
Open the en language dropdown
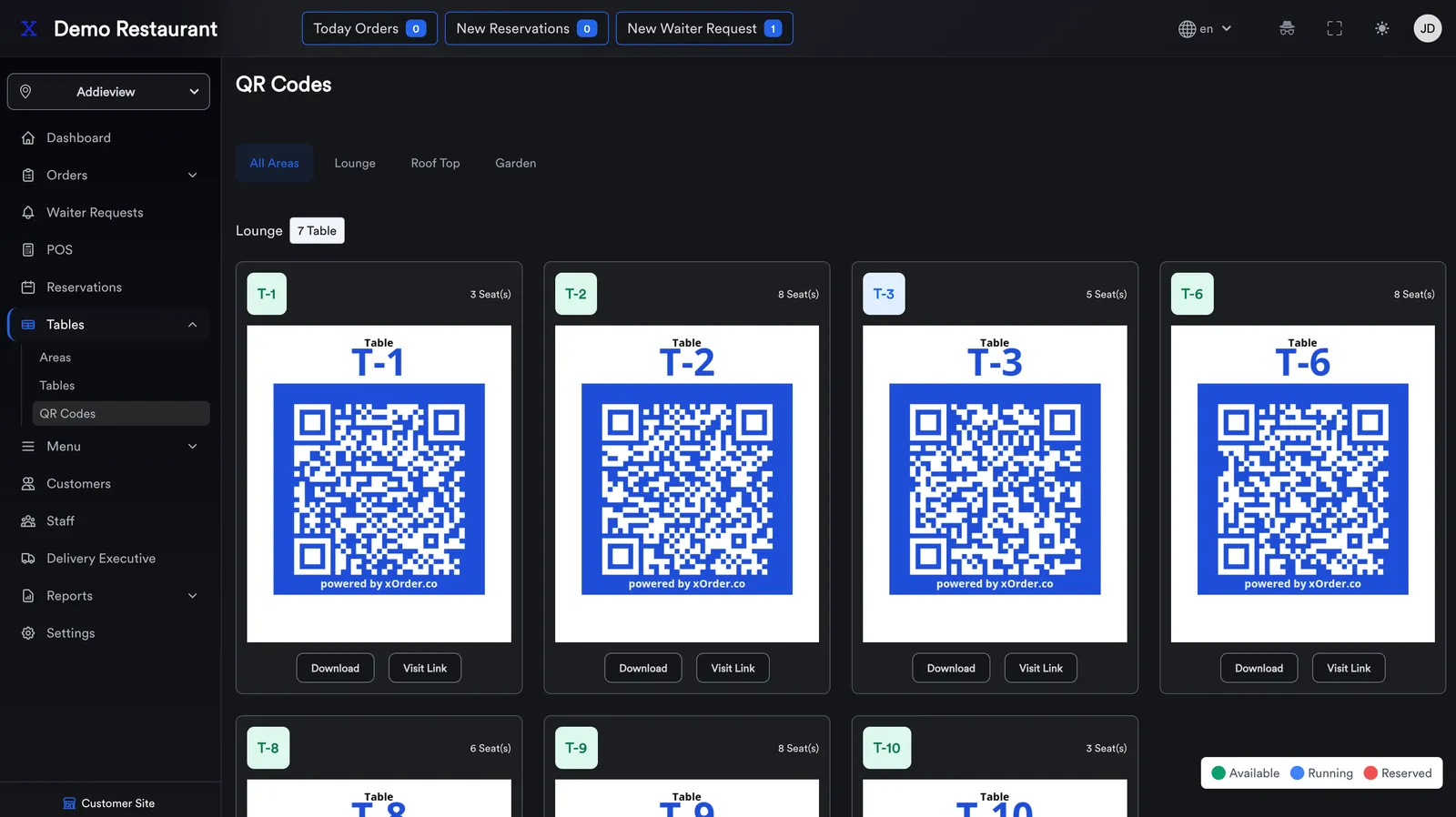(1205, 28)
